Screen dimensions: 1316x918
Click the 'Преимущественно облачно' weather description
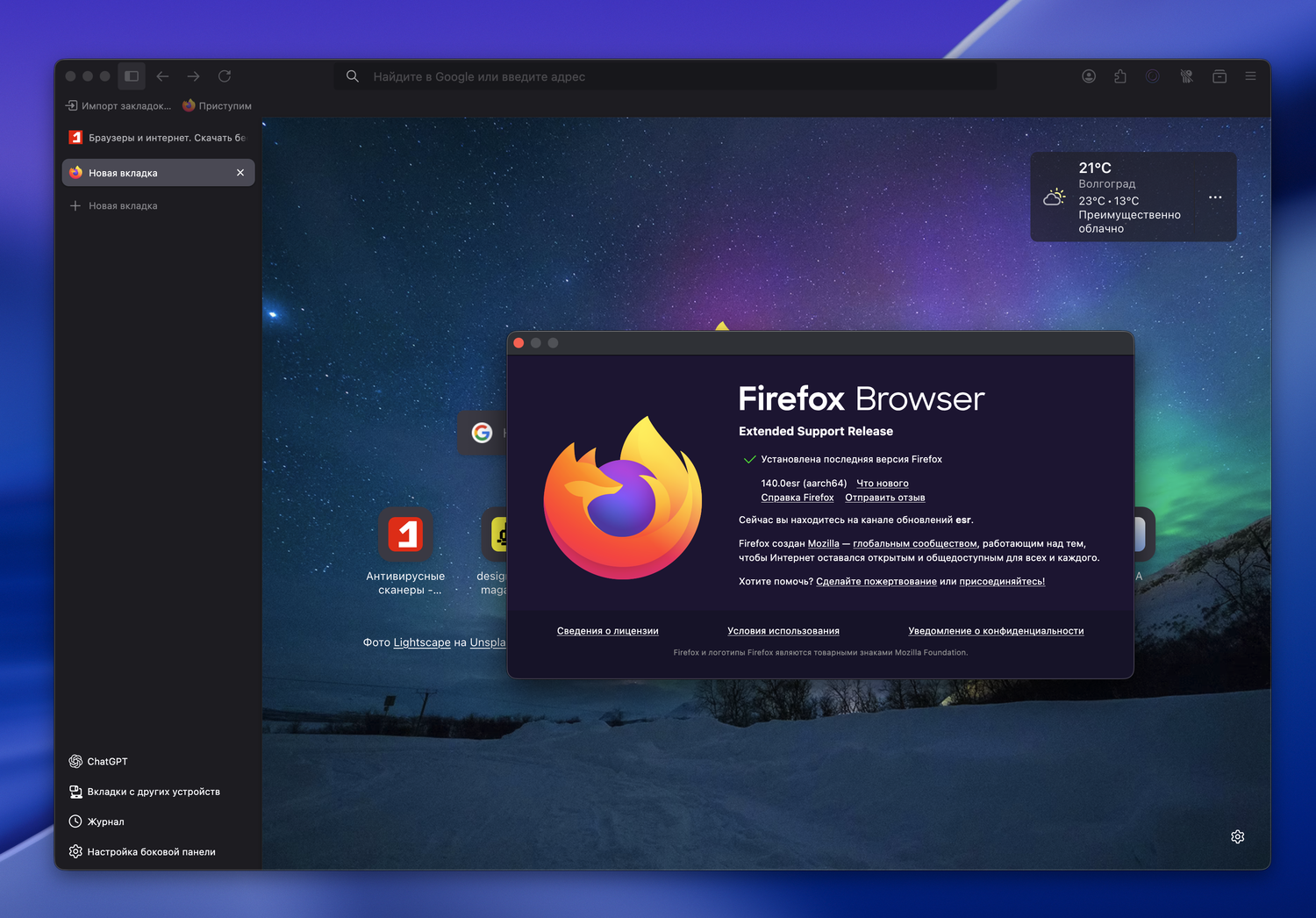point(1130,222)
